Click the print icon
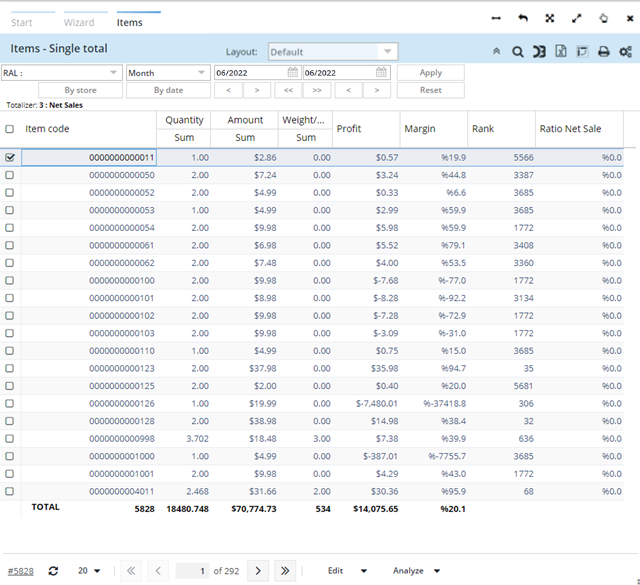The image size is (640, 585). click(x=603, y=52)
